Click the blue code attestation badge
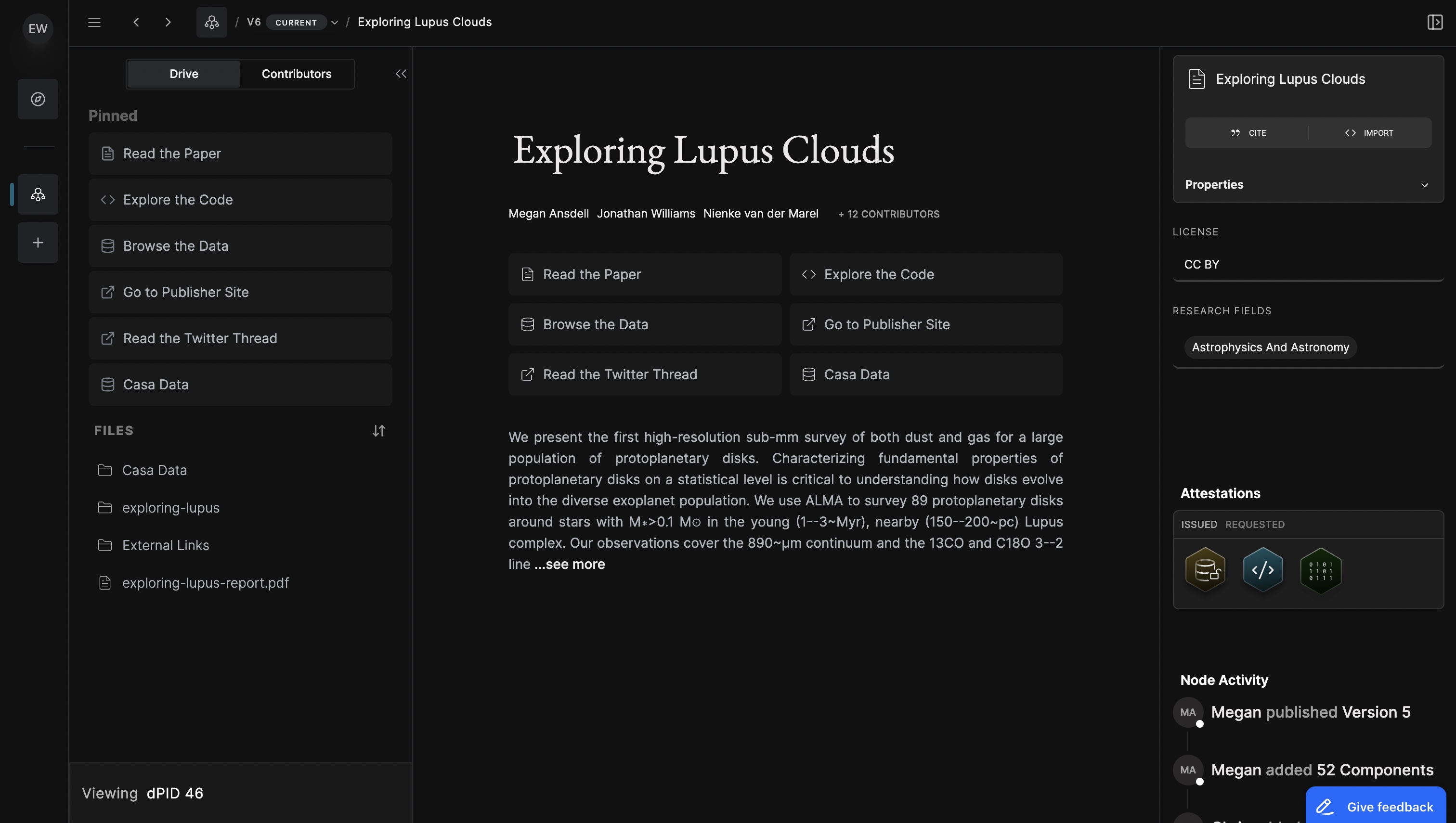The width and height of the screenshot is (1456, 823). 1262,570
